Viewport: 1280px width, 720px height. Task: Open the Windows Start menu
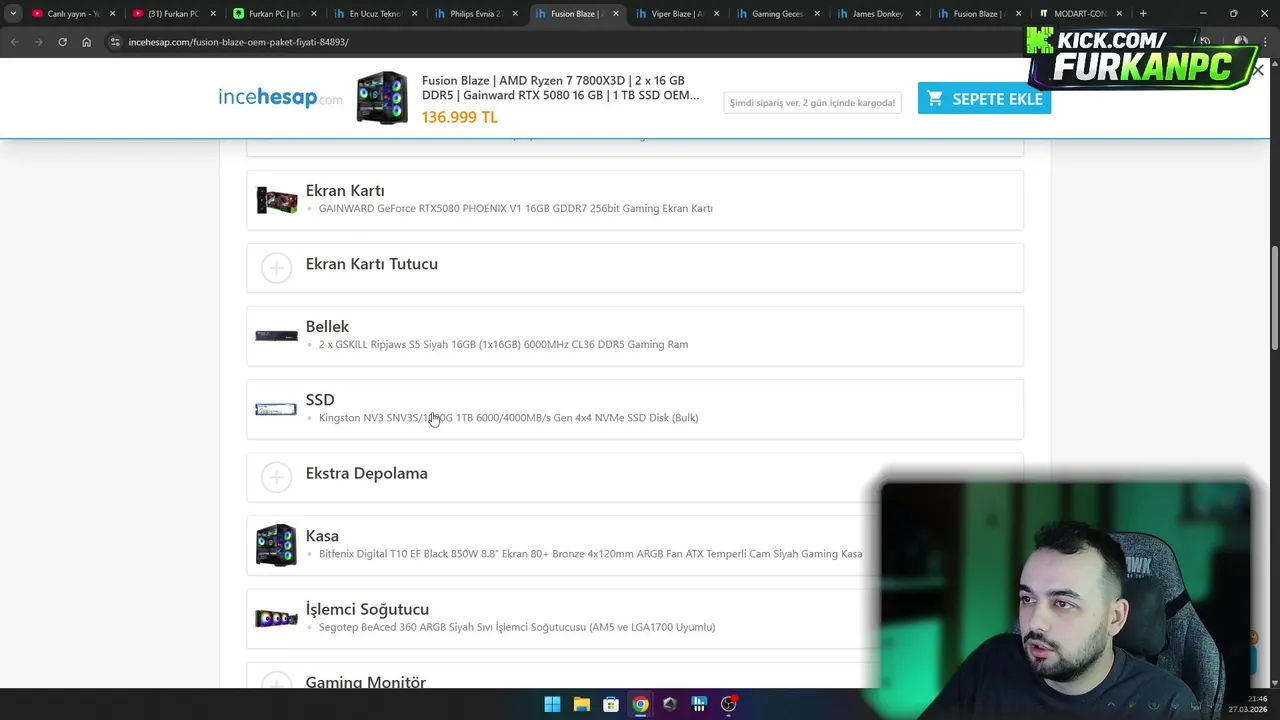(x=552, y=704)
